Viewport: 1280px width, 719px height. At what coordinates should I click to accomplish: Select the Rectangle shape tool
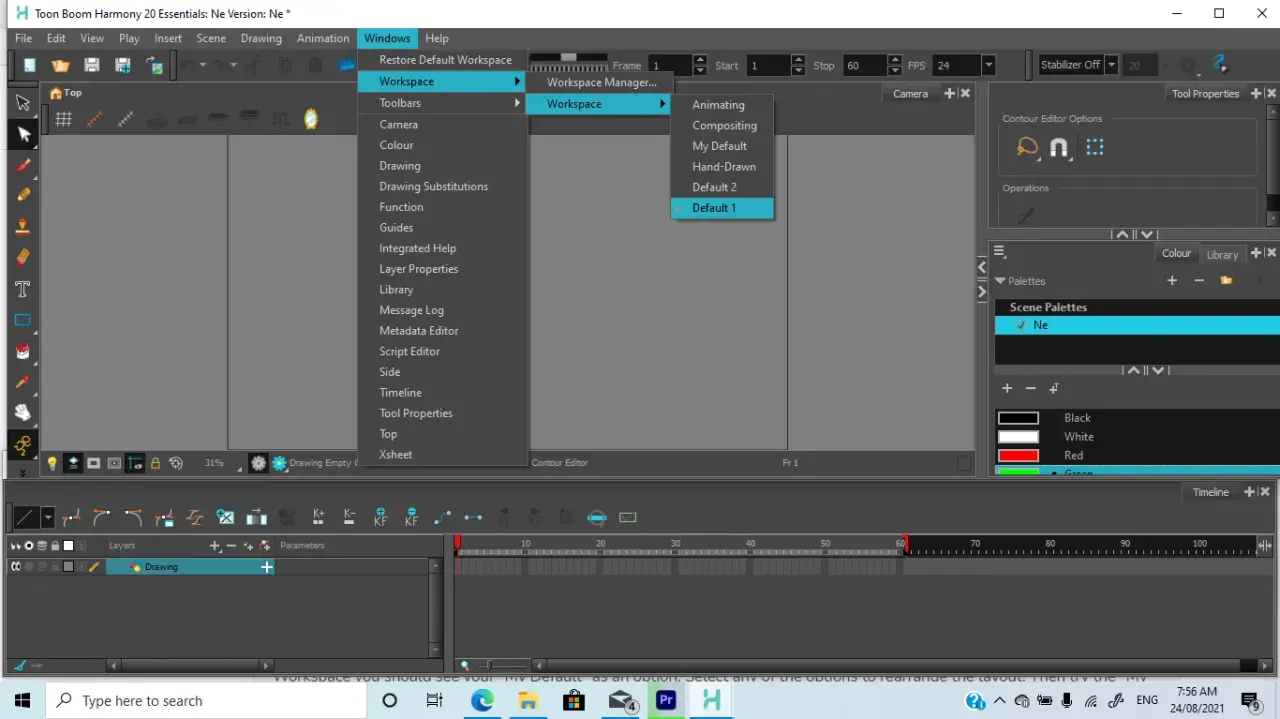pos(23,320)
